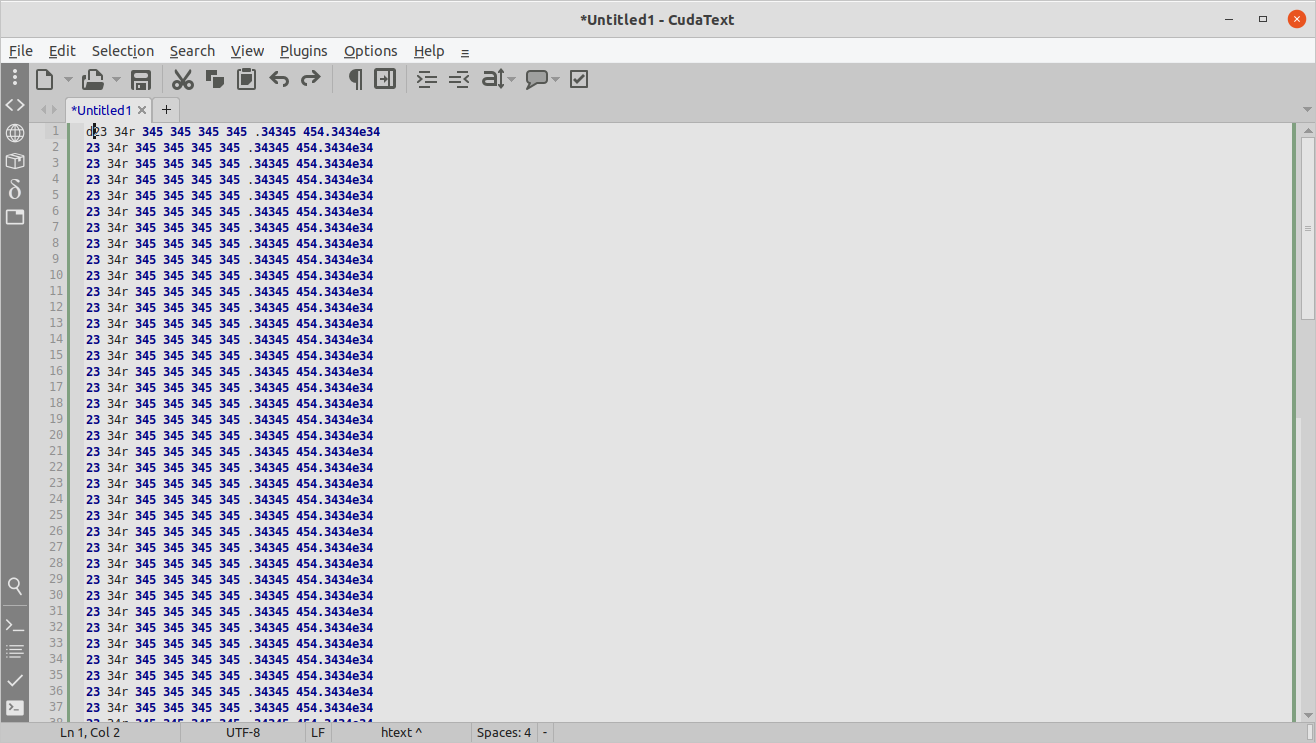Open Code Tree sidebar panel icon
This screenshot has height=743, width=1316.
(15, 105)
